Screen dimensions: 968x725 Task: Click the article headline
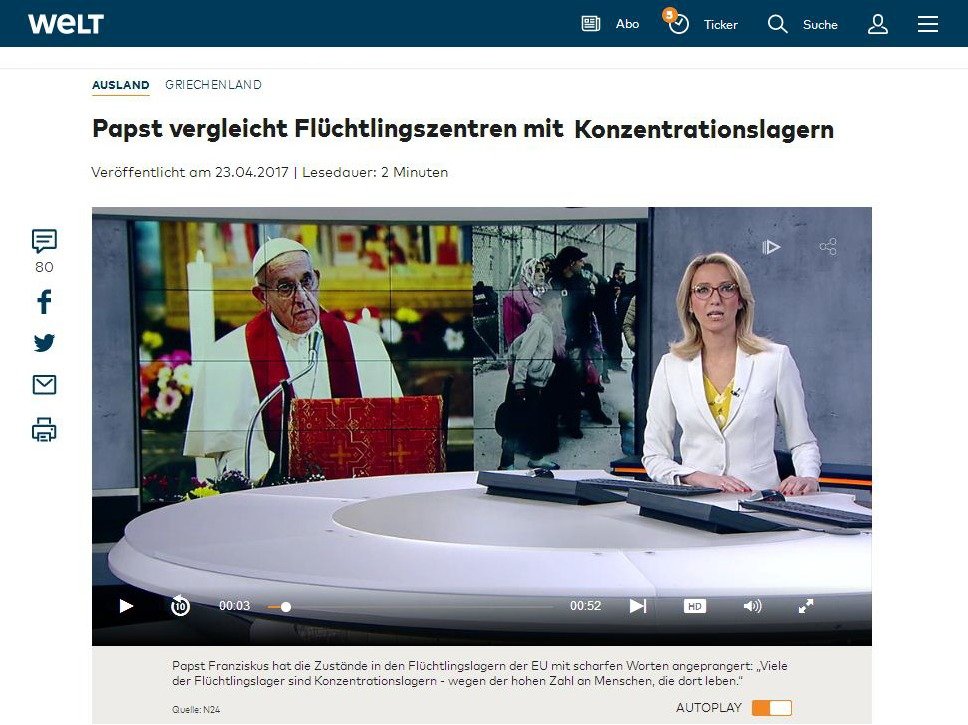463,129
